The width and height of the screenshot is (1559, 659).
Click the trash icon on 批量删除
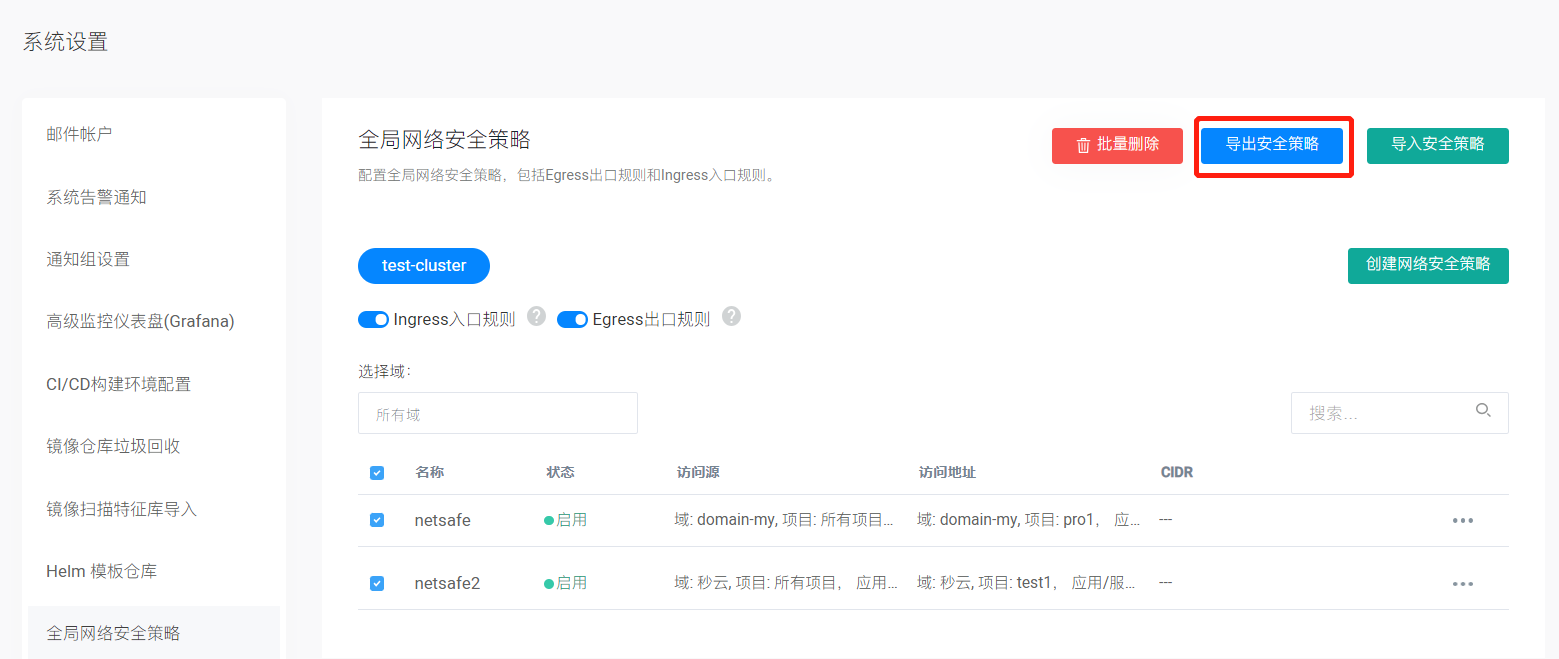click(1083, 146)
